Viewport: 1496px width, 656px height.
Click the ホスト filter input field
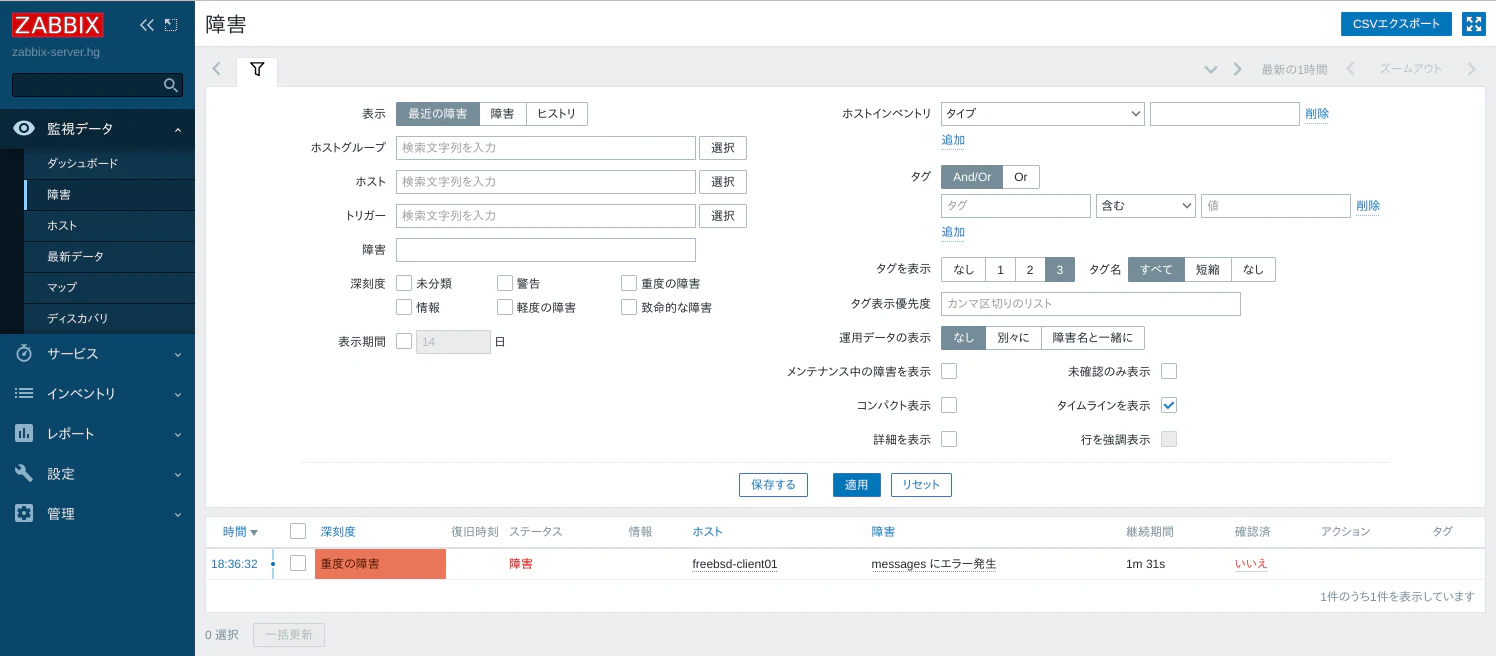coord(546,182)
